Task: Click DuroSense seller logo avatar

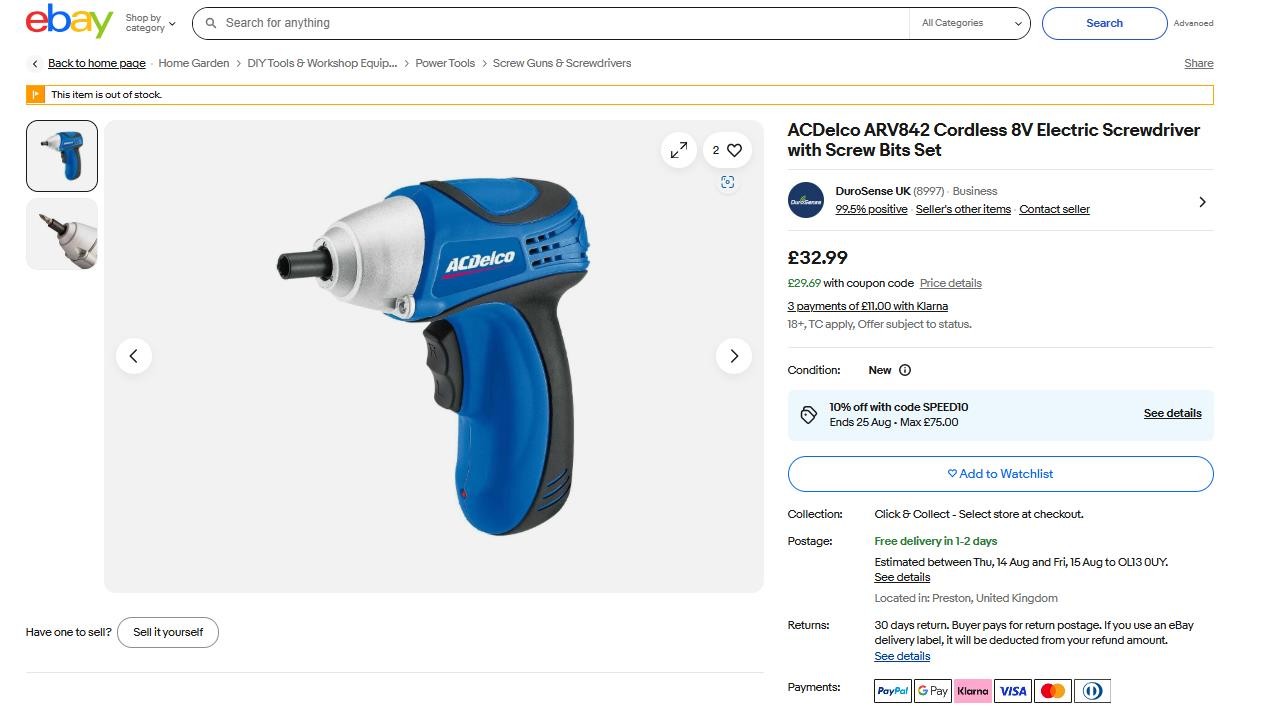Action: pyautogui.click(x=806, y=200)
